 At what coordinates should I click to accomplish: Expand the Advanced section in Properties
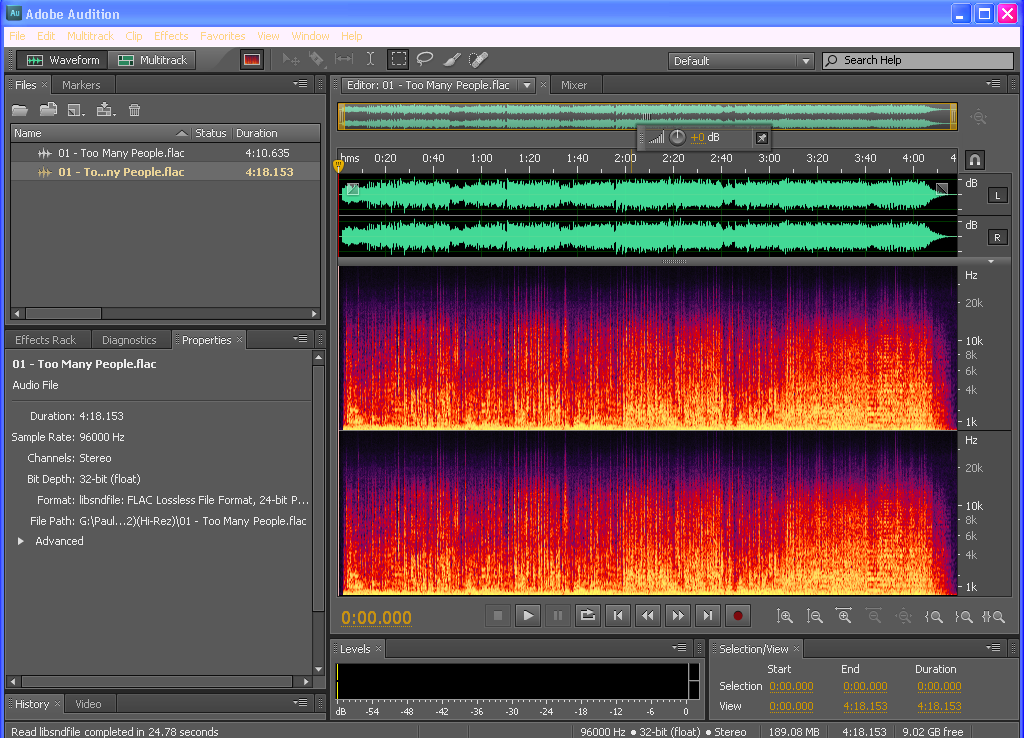pos(21,541)
